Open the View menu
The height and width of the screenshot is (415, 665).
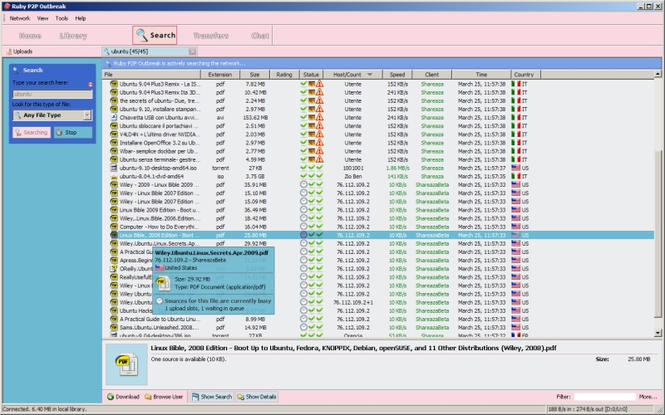pyautogui.click(x=42, y=18)
